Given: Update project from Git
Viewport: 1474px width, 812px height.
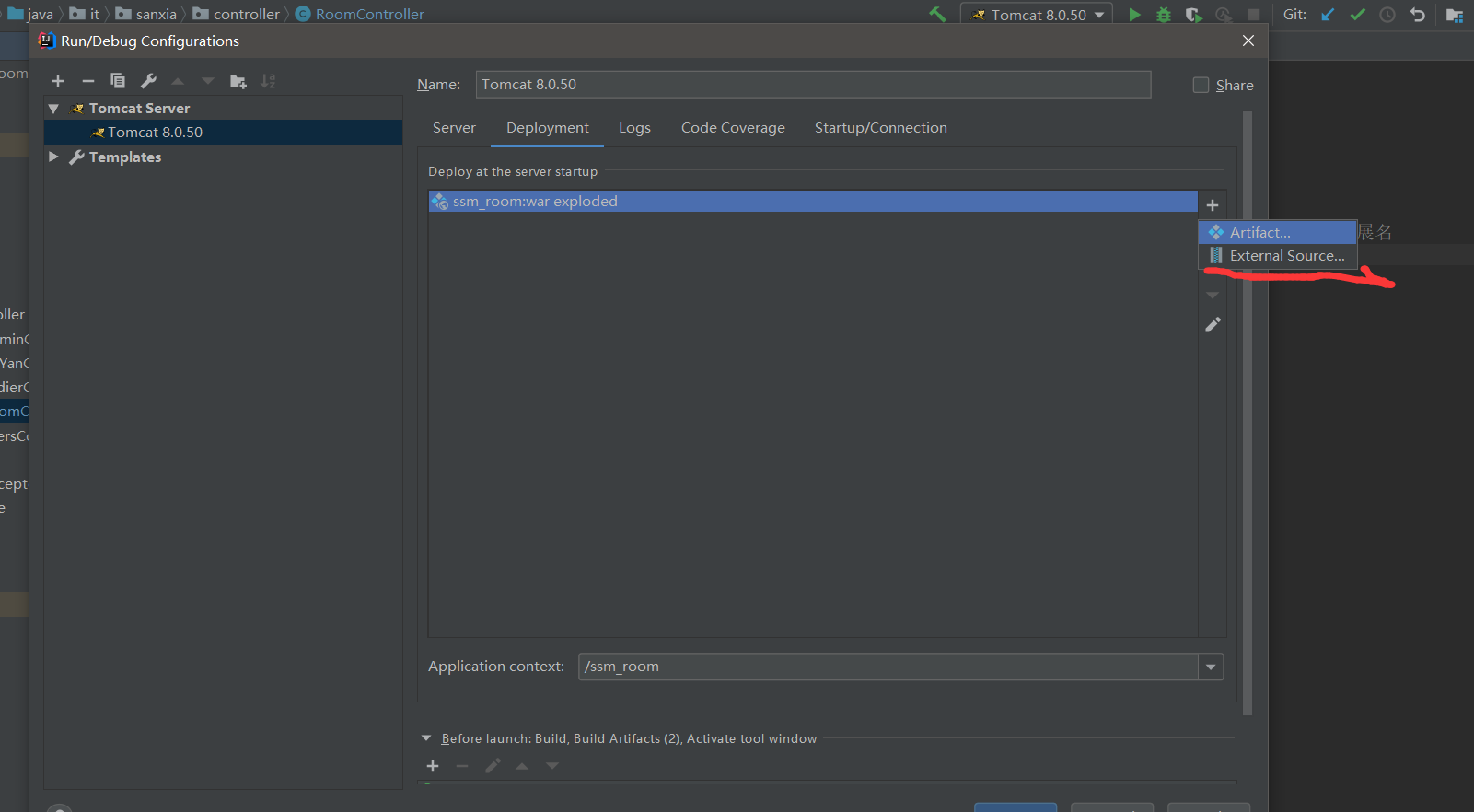Looking at the screenshot, I should (x=1328, y=15).
